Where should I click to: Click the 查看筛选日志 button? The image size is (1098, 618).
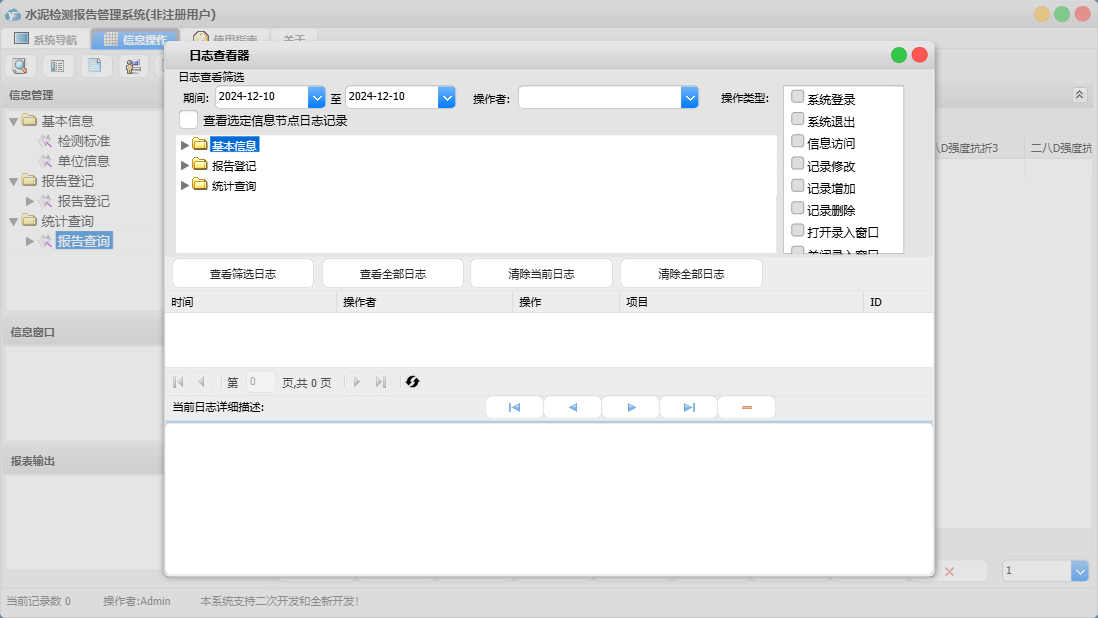tap(243, 274)
